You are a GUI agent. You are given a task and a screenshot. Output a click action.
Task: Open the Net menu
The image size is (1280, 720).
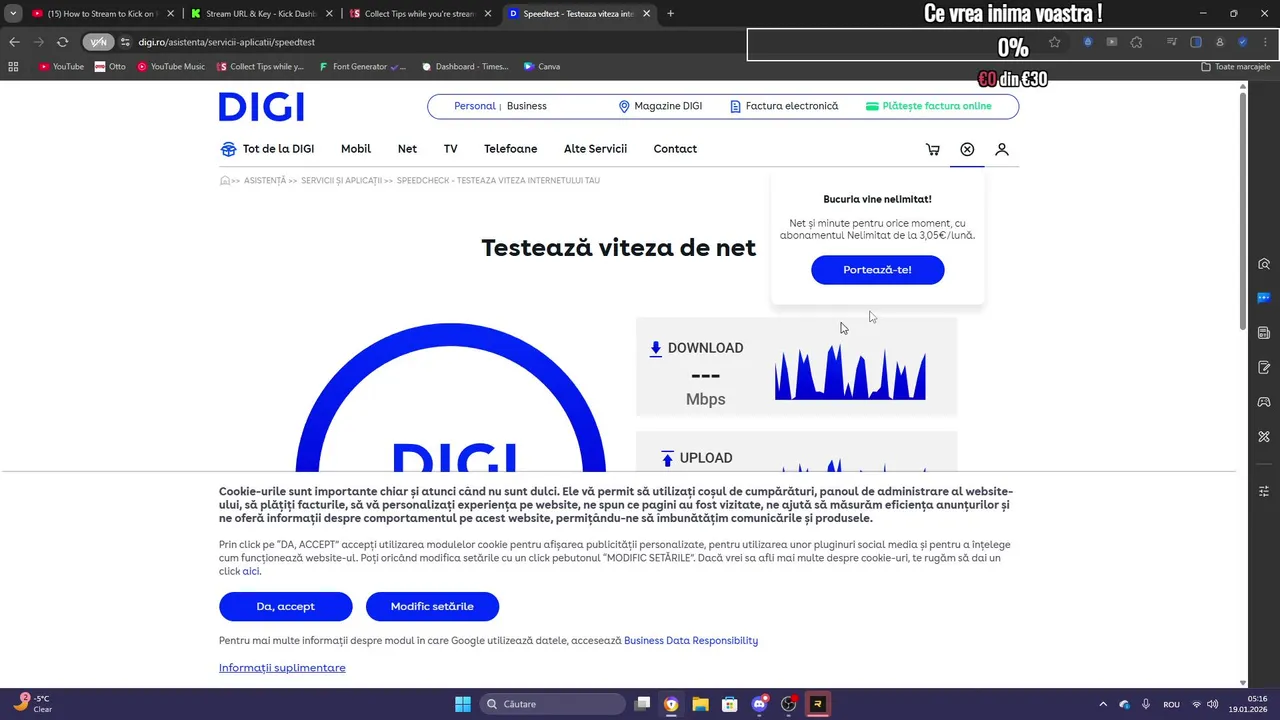407,149
